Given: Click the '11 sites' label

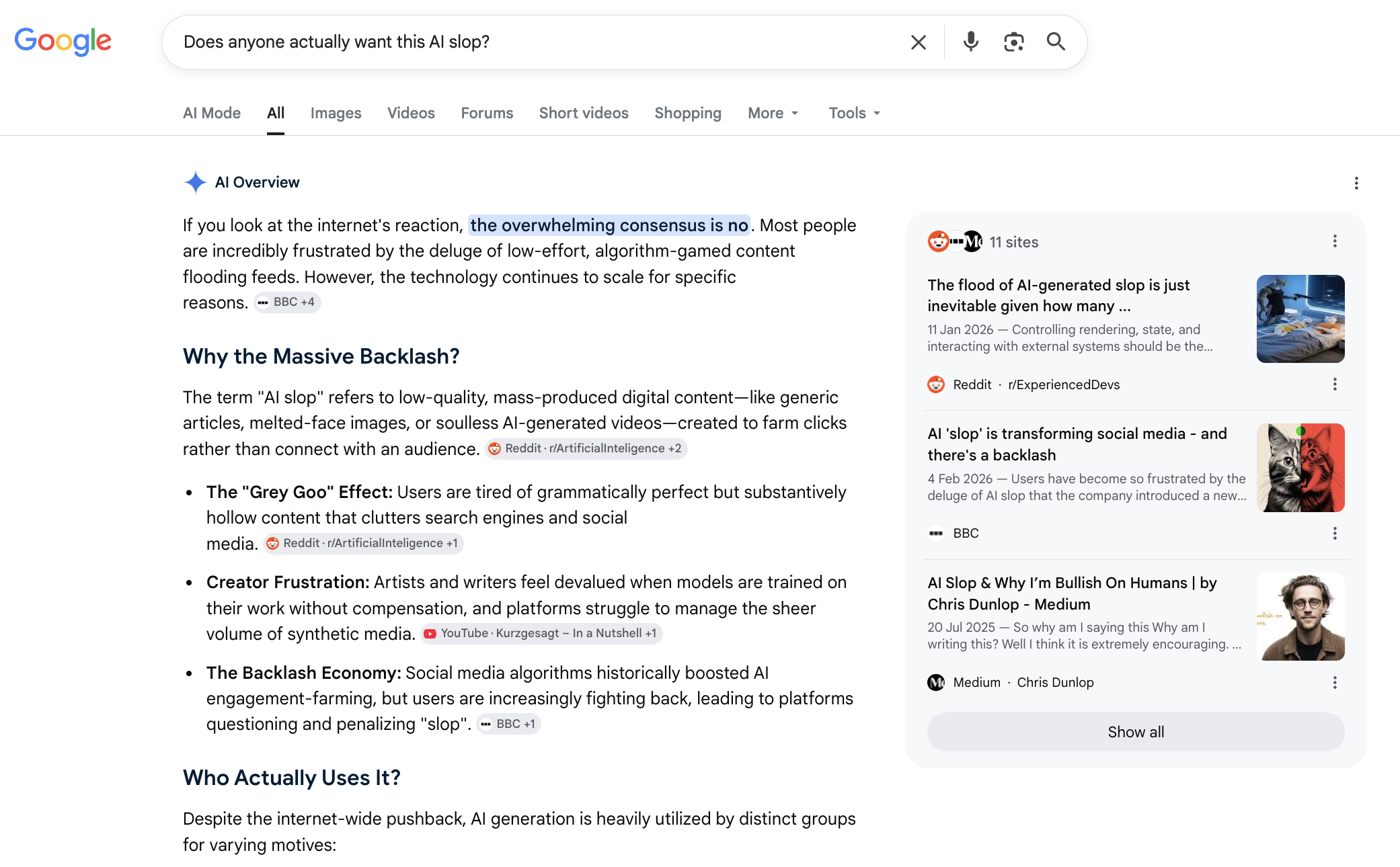Looking at the screenshot, I should point(1014,242).
